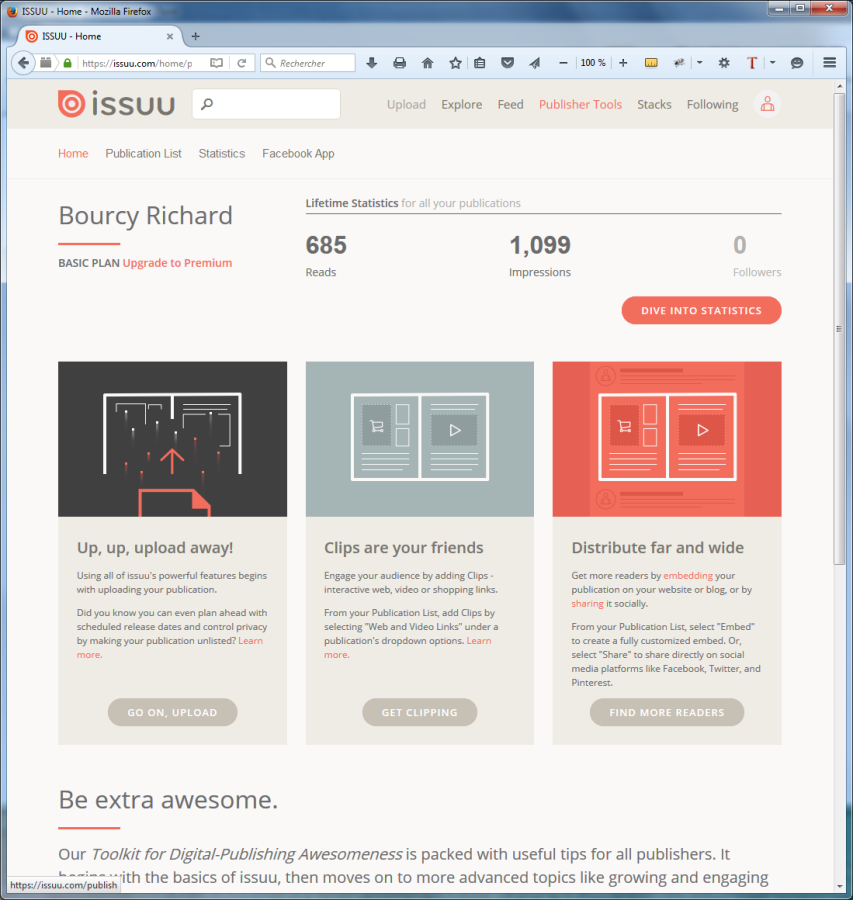Image resolution: width=853 pixels, height=900 pixels.
Task: Open Following in the navigation
Action: (712, 104)
